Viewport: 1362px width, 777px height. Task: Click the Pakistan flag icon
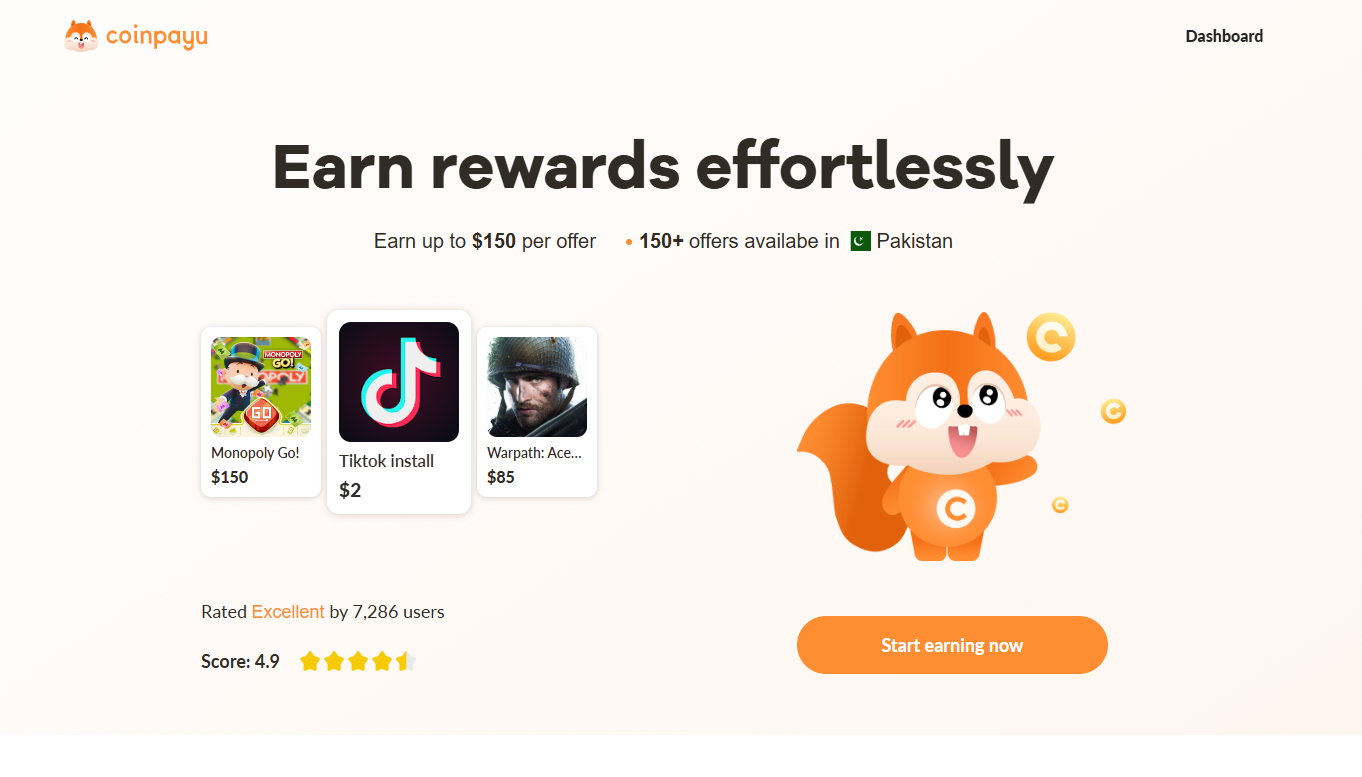[861, 241]
